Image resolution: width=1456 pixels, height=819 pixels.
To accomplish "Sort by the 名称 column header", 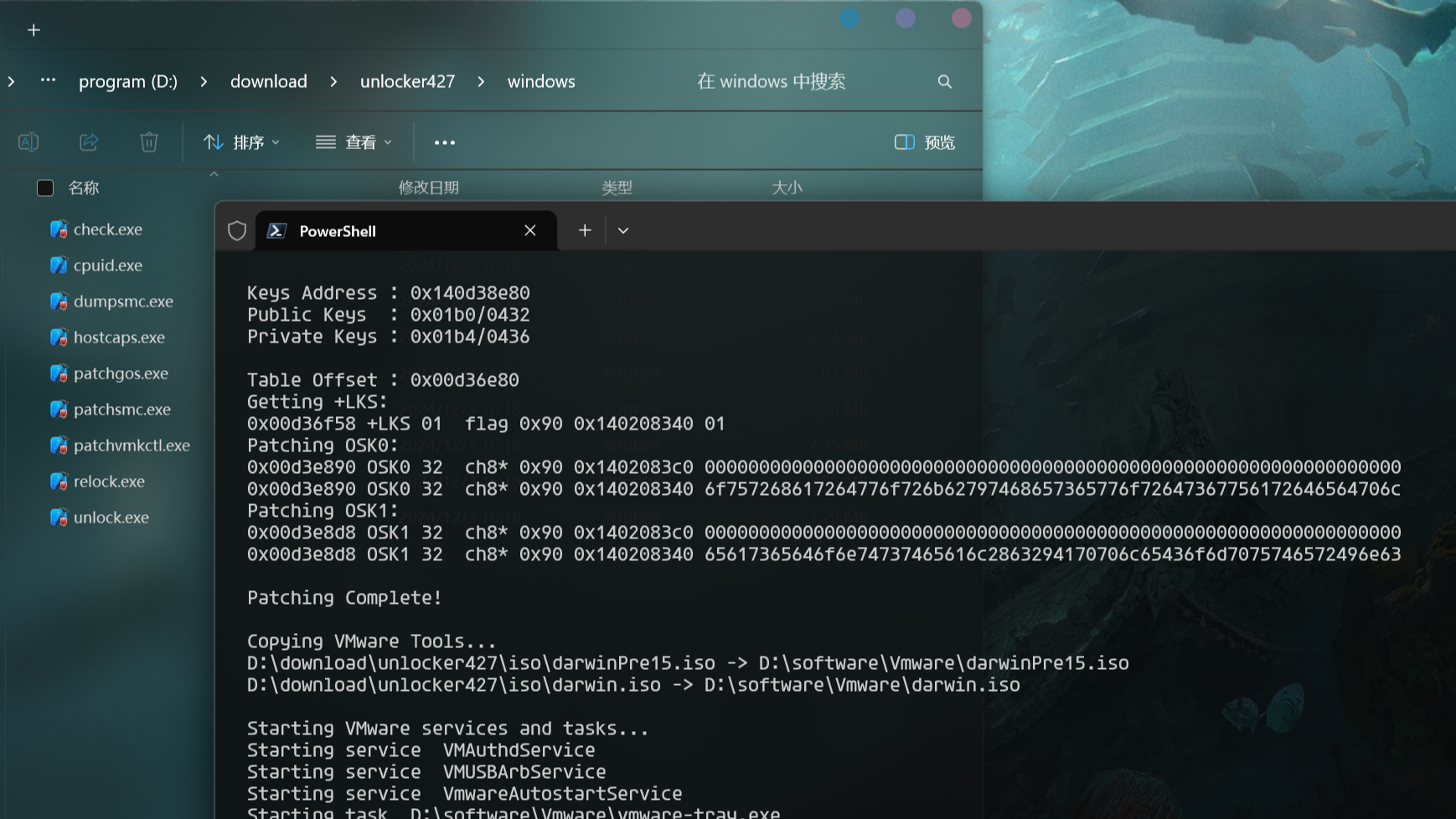I will pyautogui.click(x=84, y=188).
